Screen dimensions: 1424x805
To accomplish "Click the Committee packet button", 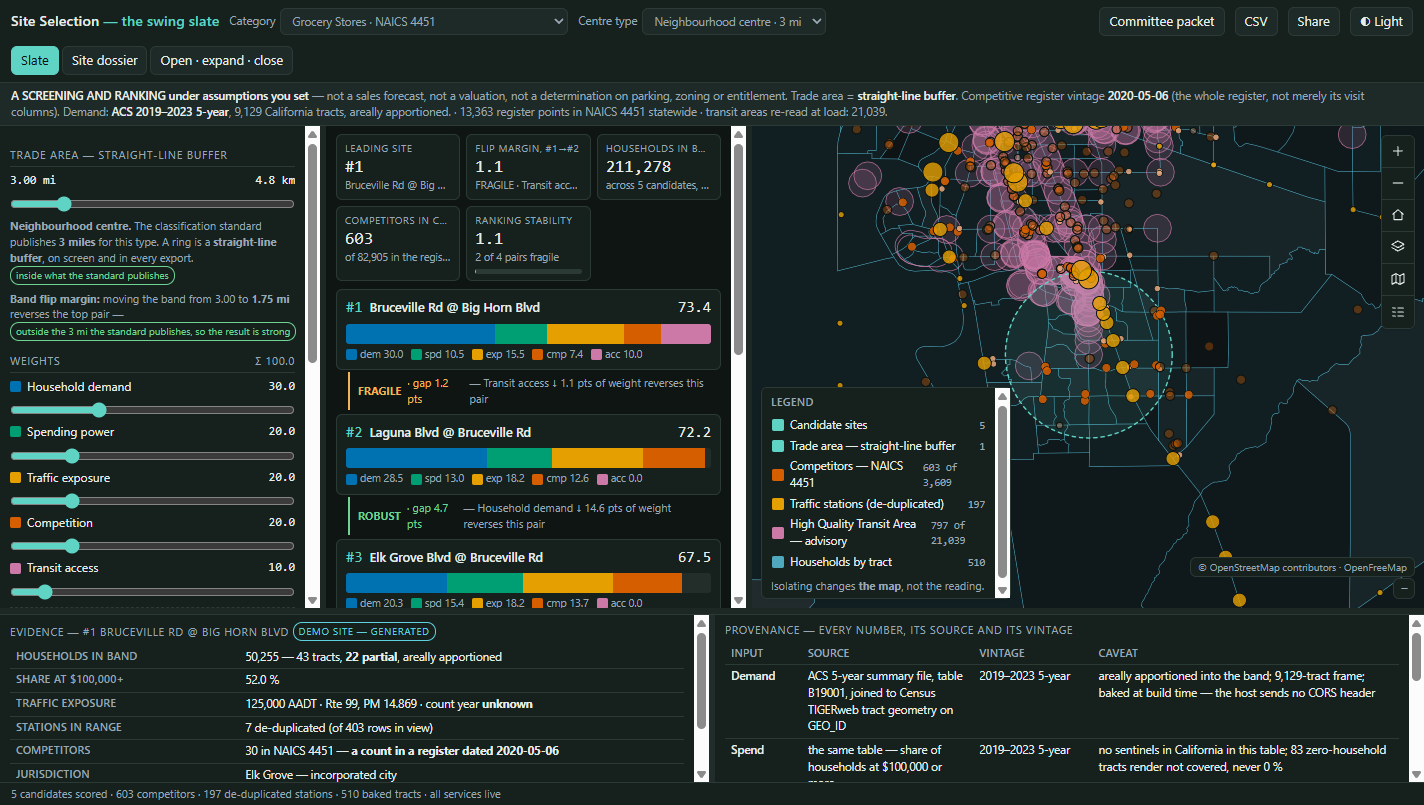I will [x=1162, y=21].
